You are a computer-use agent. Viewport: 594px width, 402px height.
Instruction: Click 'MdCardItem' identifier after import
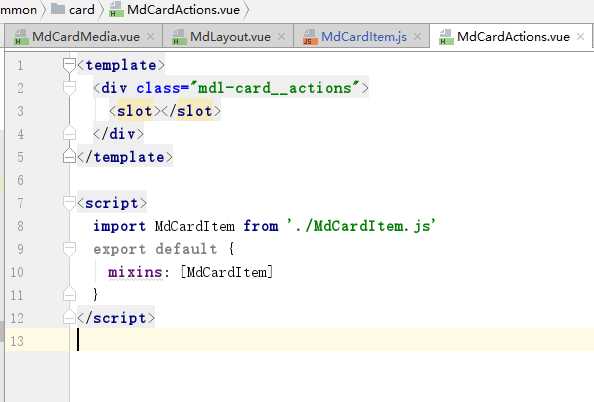[x=195, y=226]
